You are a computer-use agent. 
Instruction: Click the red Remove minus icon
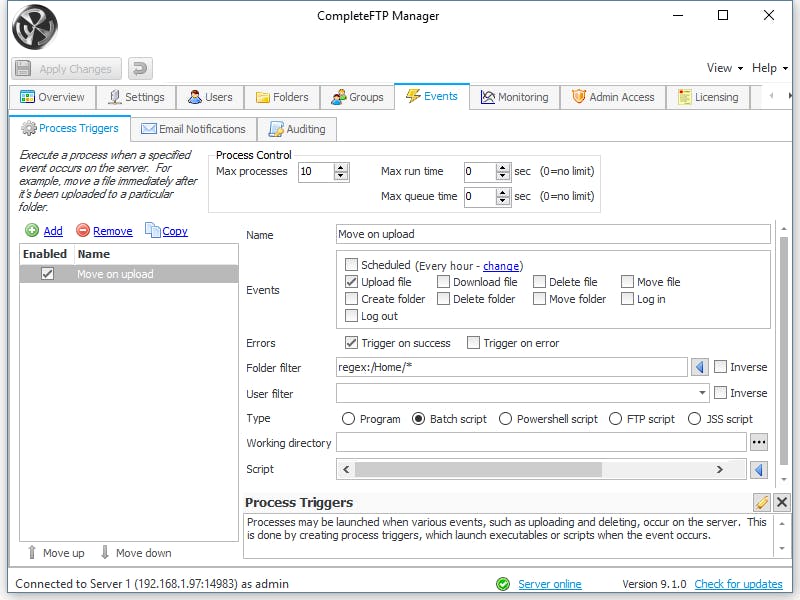pyautogui.click(x=83, y=231)
